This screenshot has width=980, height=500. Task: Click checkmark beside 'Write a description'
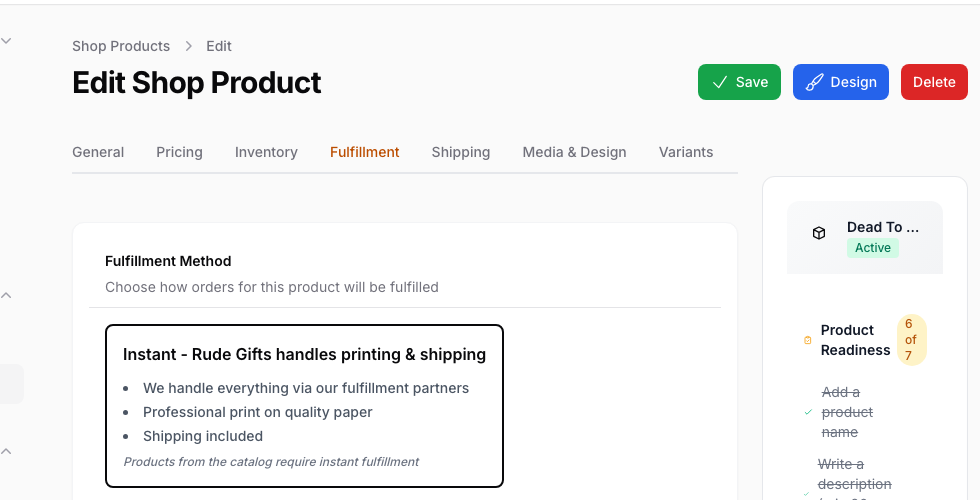(x=808, y=493)
